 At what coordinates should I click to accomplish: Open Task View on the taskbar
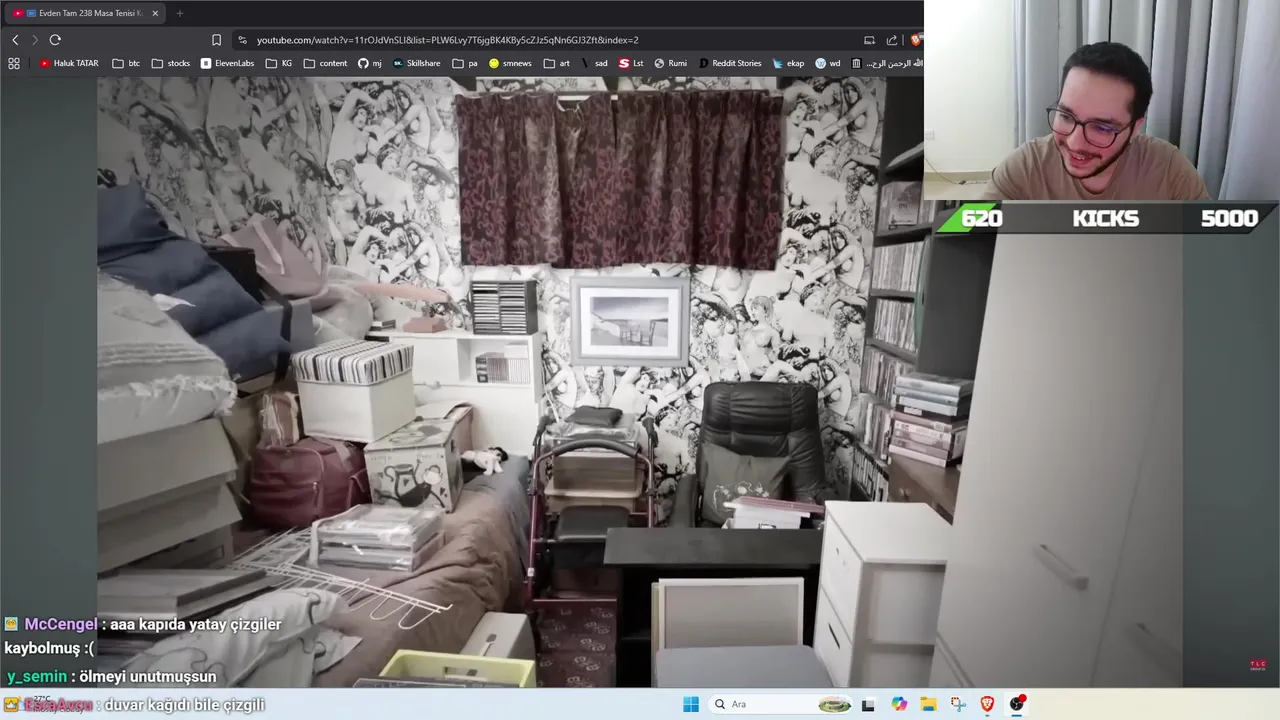(868, 704)
